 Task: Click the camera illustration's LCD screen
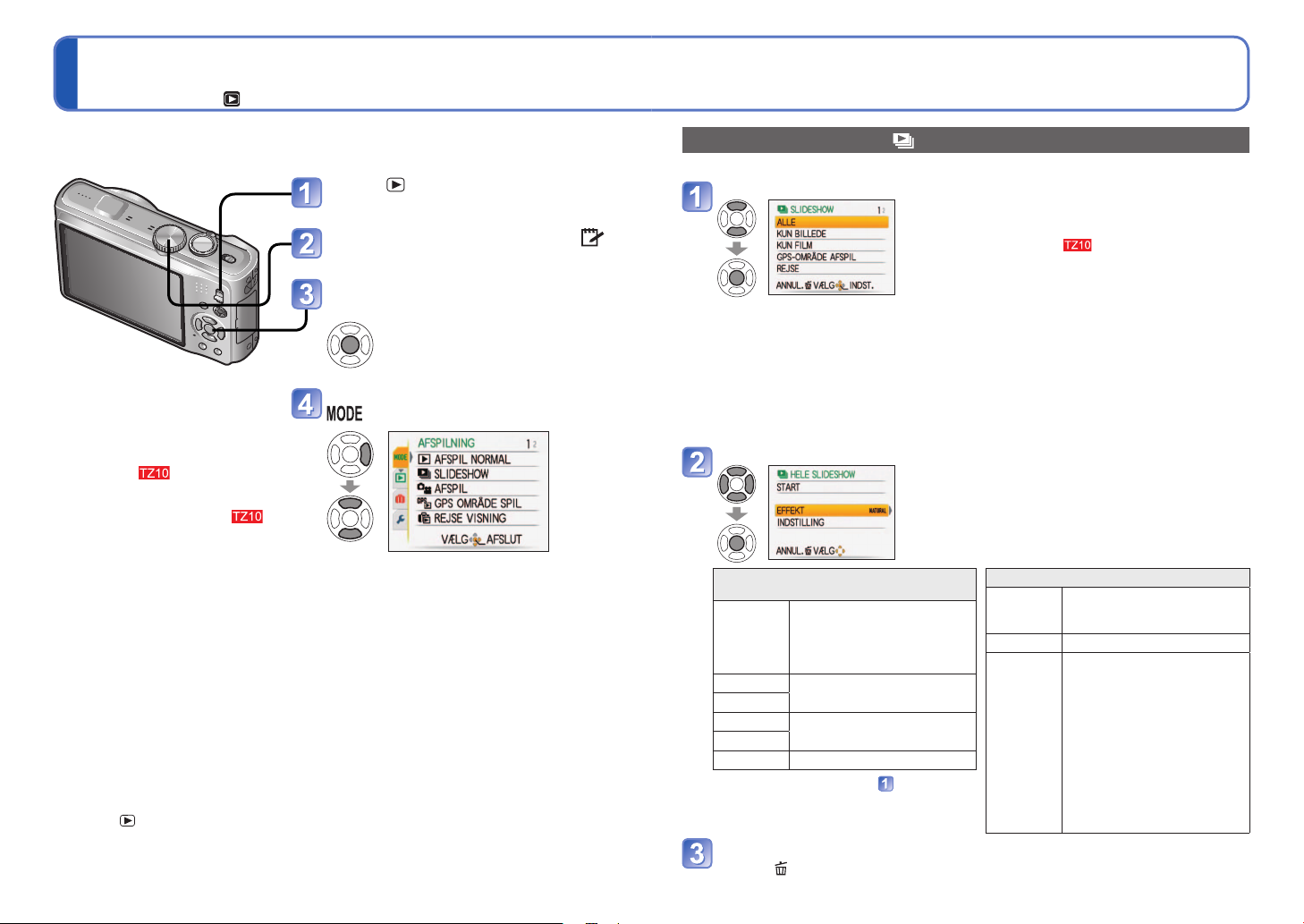pos(123,284)
